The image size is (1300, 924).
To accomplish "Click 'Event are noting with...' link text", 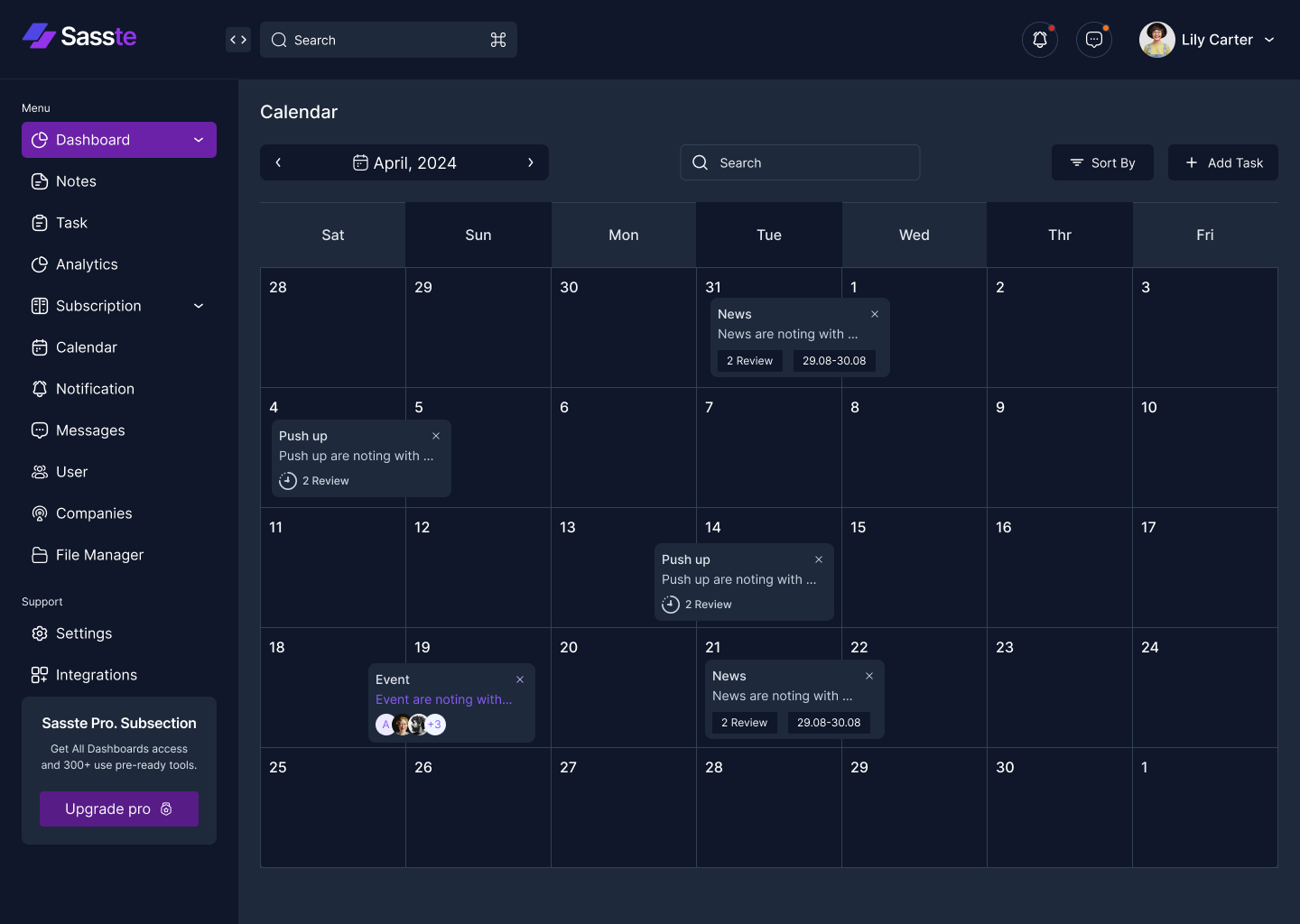I will 443,699.
